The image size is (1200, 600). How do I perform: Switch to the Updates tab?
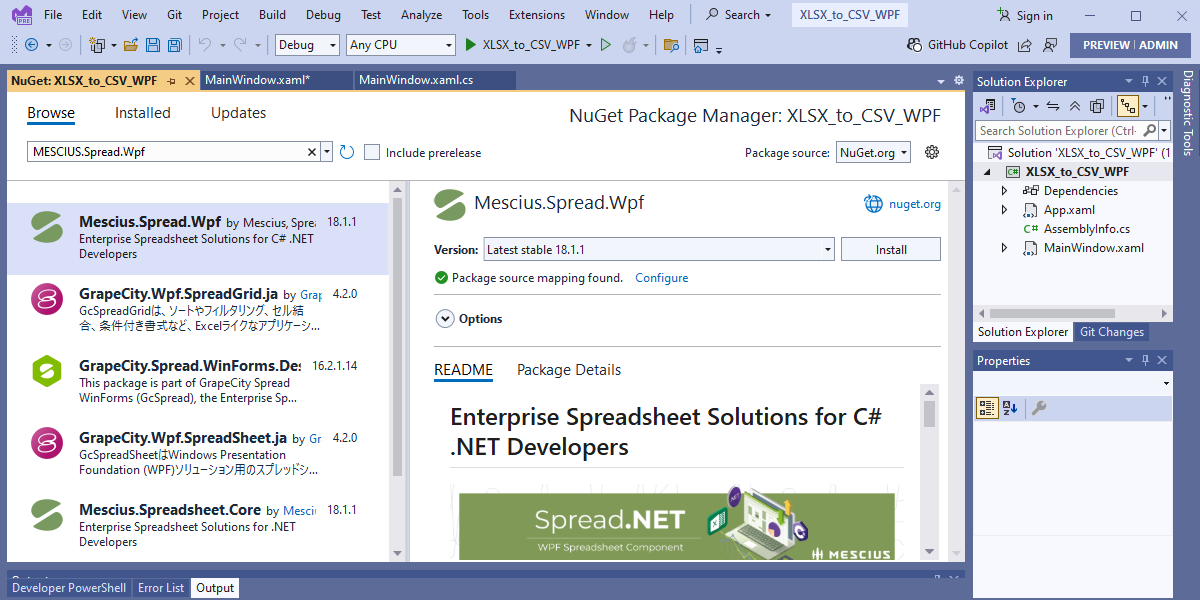click(x=238, y=113)
